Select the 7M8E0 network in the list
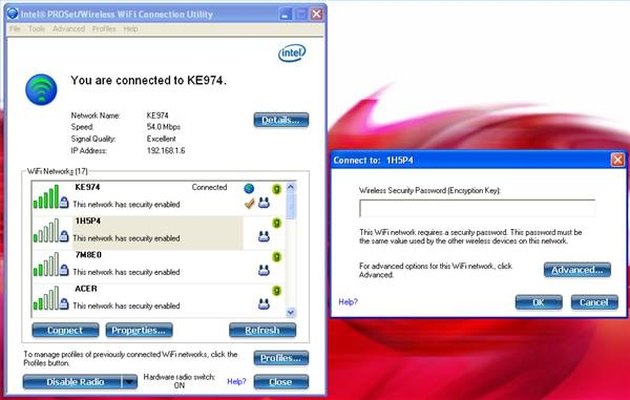 pyautogui.click(x=158, y=266)
